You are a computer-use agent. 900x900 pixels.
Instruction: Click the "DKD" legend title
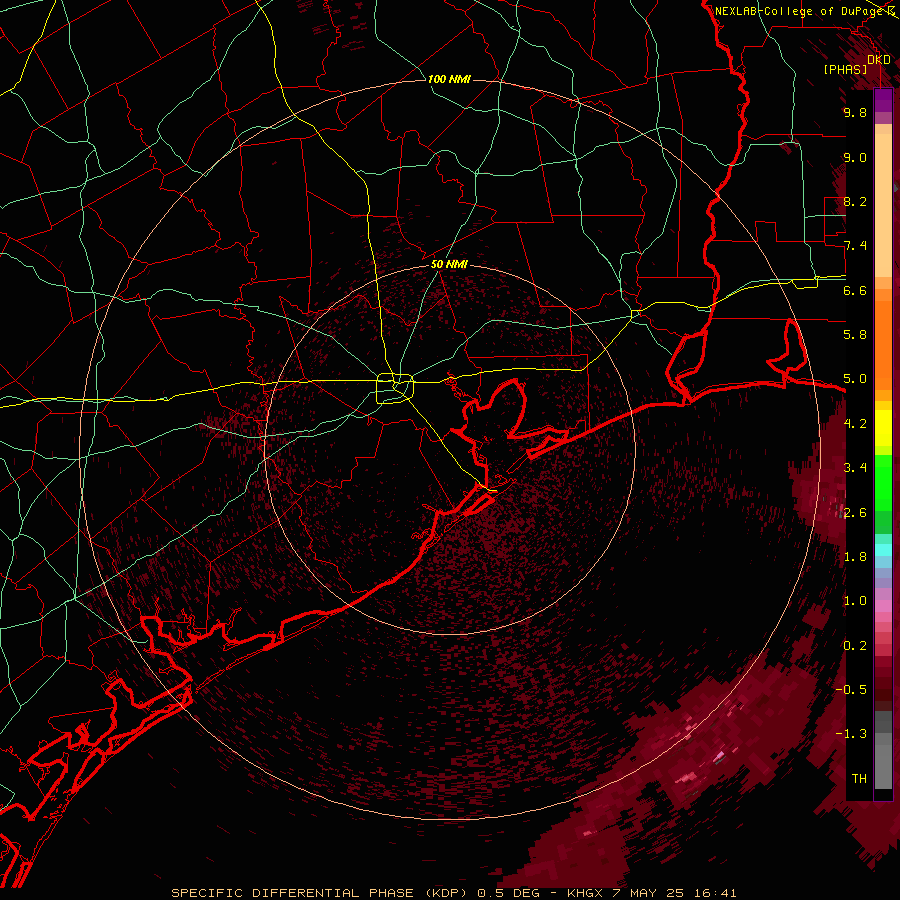[879, 60]
